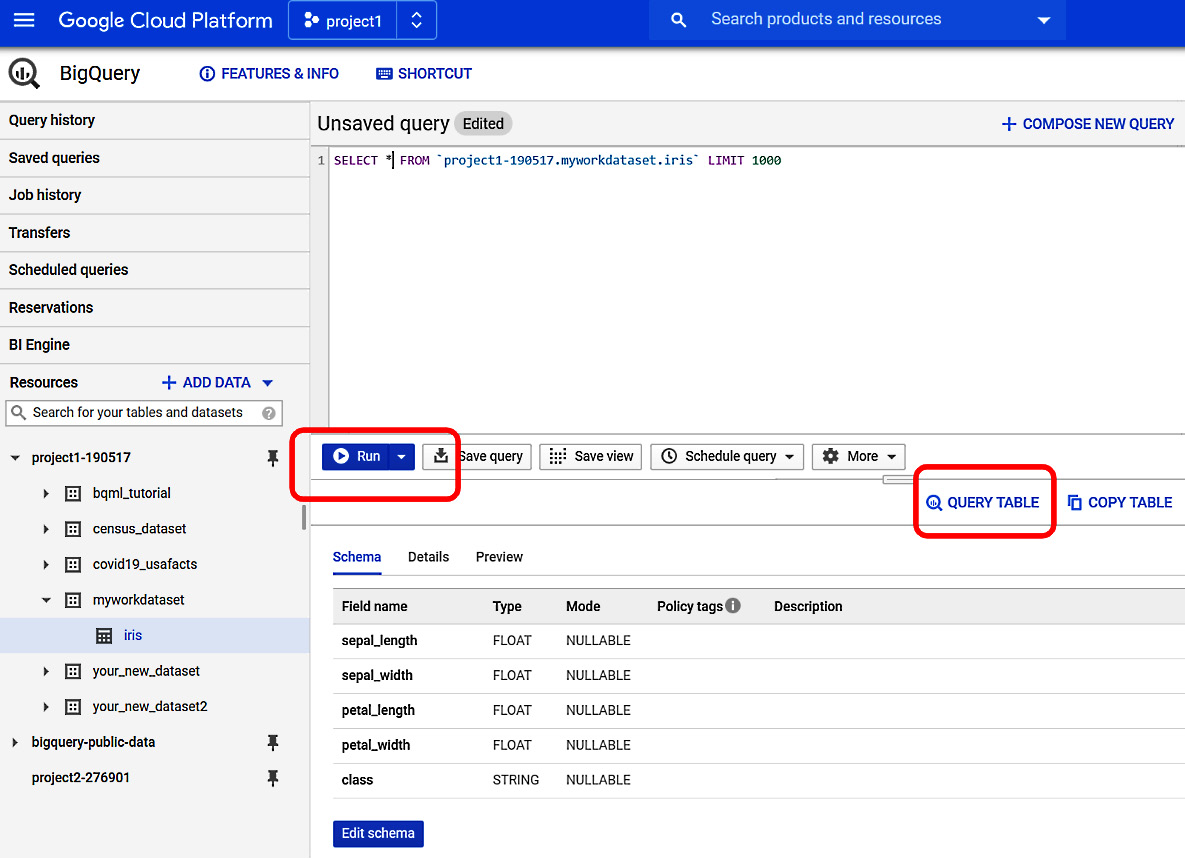Expand the your_new_dataset dataset
The image size is (1185, 858).
tap(46, 671)
